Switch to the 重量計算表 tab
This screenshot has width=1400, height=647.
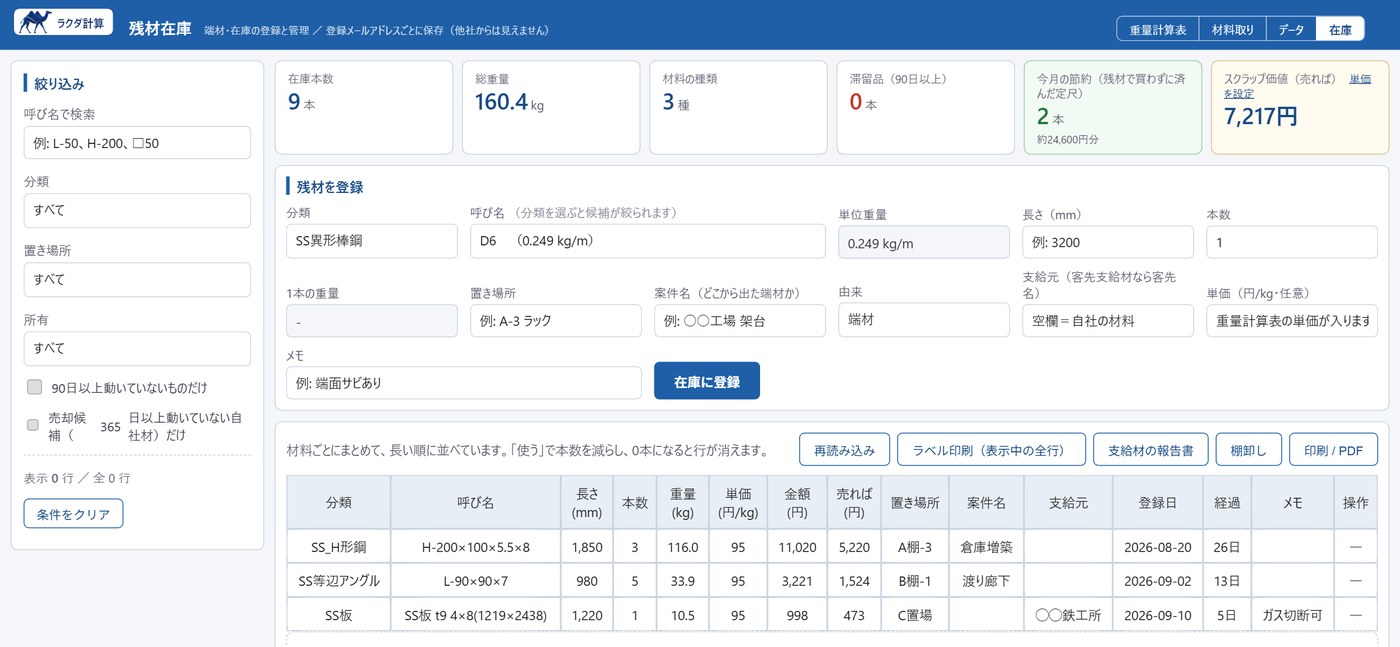pos(1157,29)
